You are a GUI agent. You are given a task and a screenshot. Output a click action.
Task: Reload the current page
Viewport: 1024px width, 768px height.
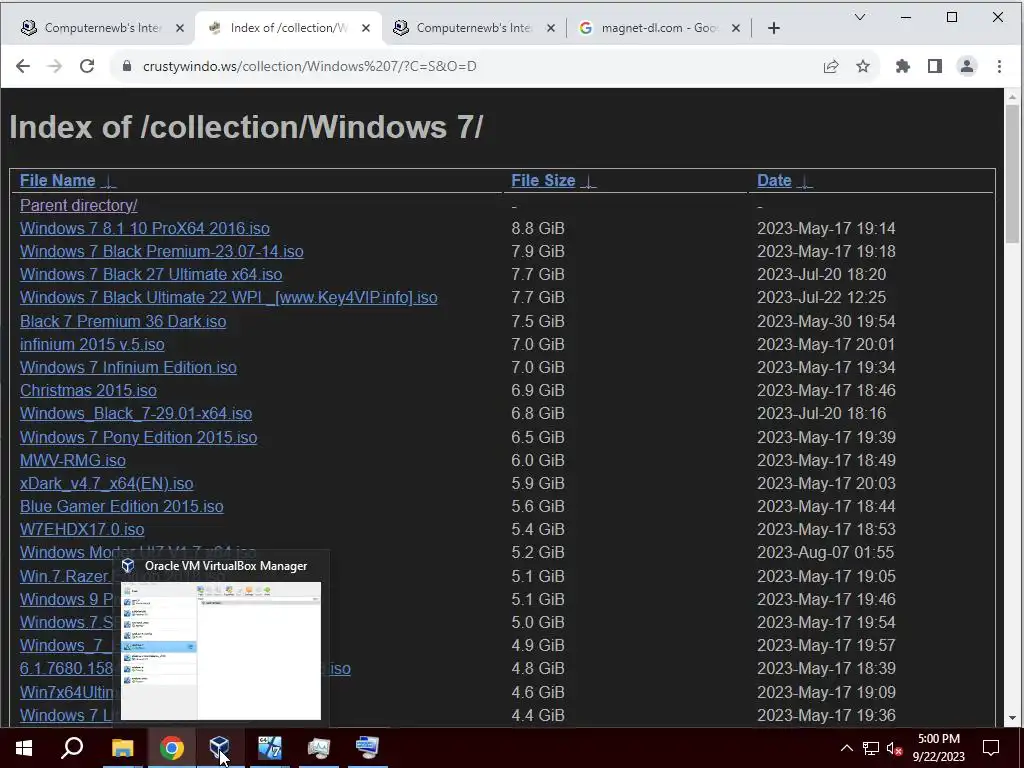[x=87, y=66]
